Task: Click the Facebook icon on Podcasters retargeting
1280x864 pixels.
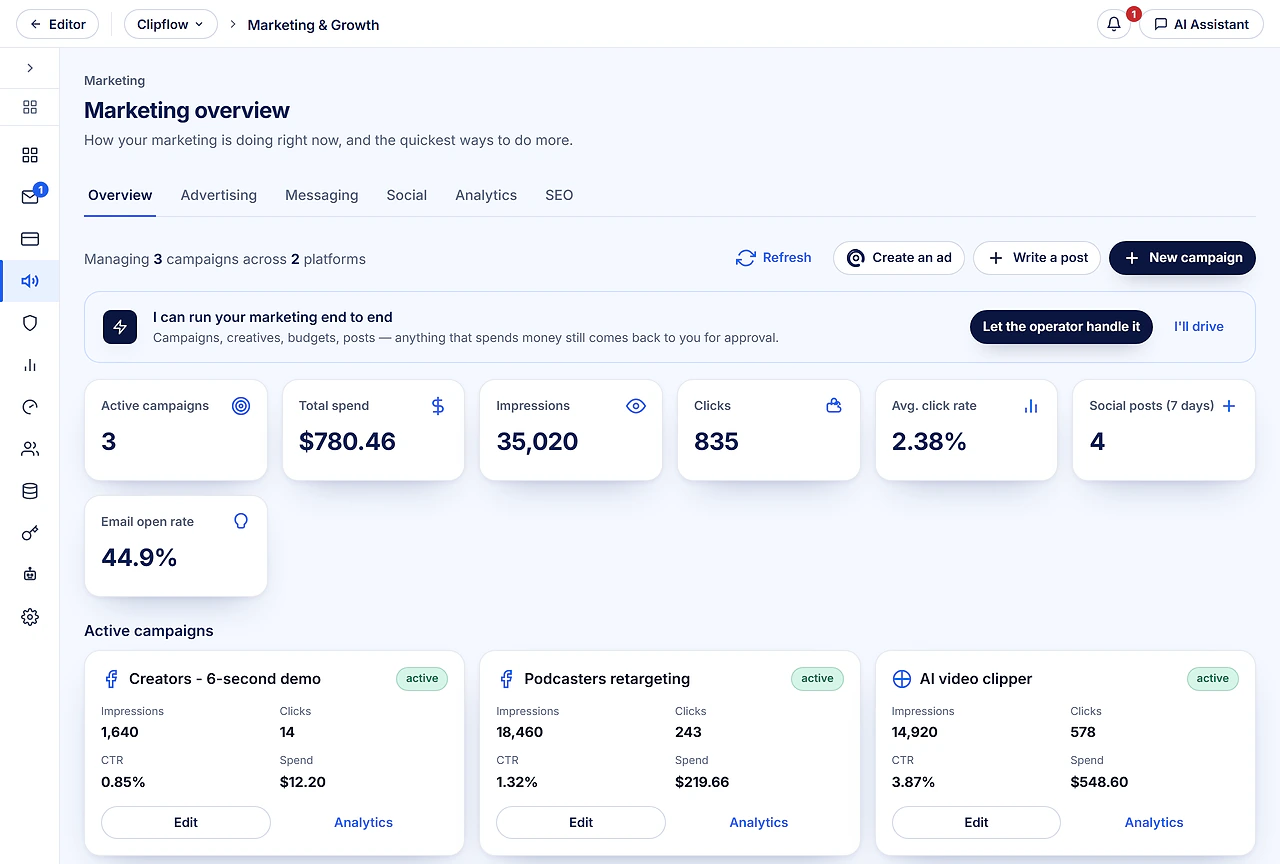Action: click(x=507, y=679)
